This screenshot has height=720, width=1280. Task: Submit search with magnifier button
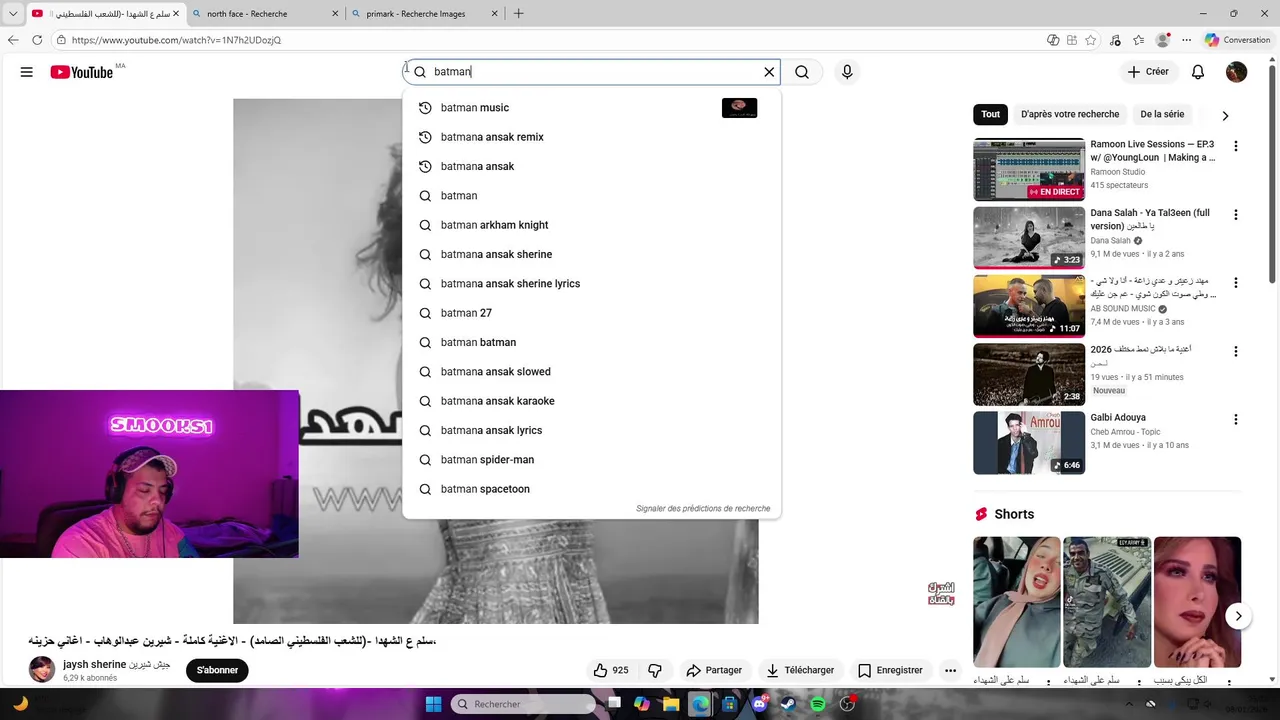(x=802, y=72)
